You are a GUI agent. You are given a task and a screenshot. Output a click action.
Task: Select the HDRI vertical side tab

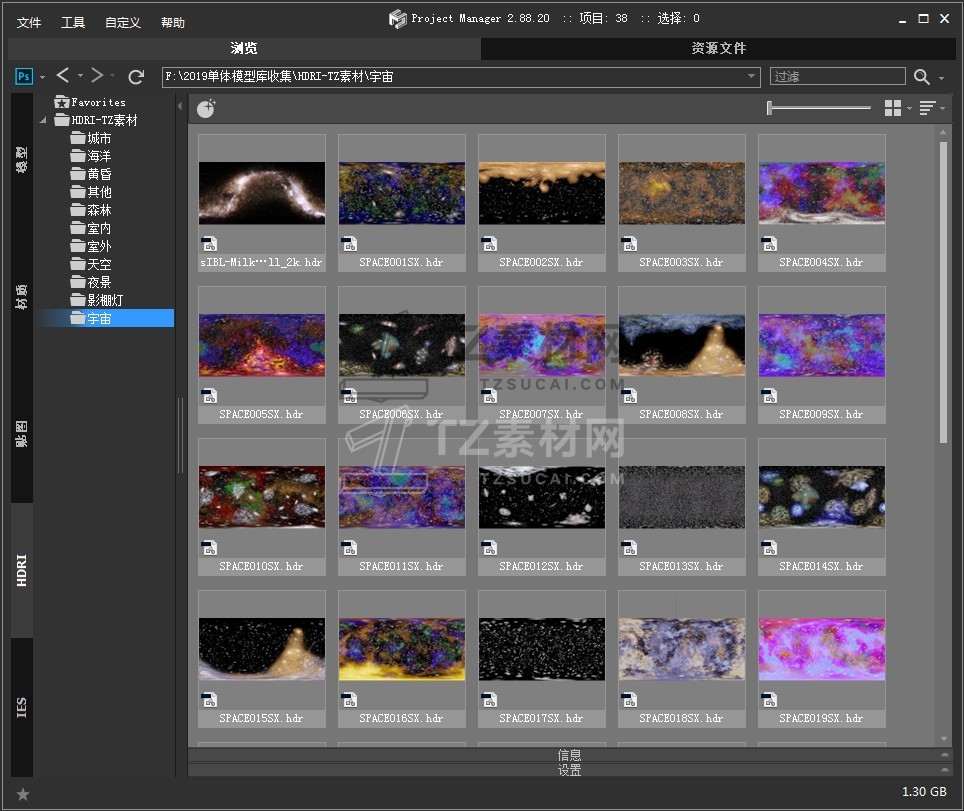click(x=22, y=570)
